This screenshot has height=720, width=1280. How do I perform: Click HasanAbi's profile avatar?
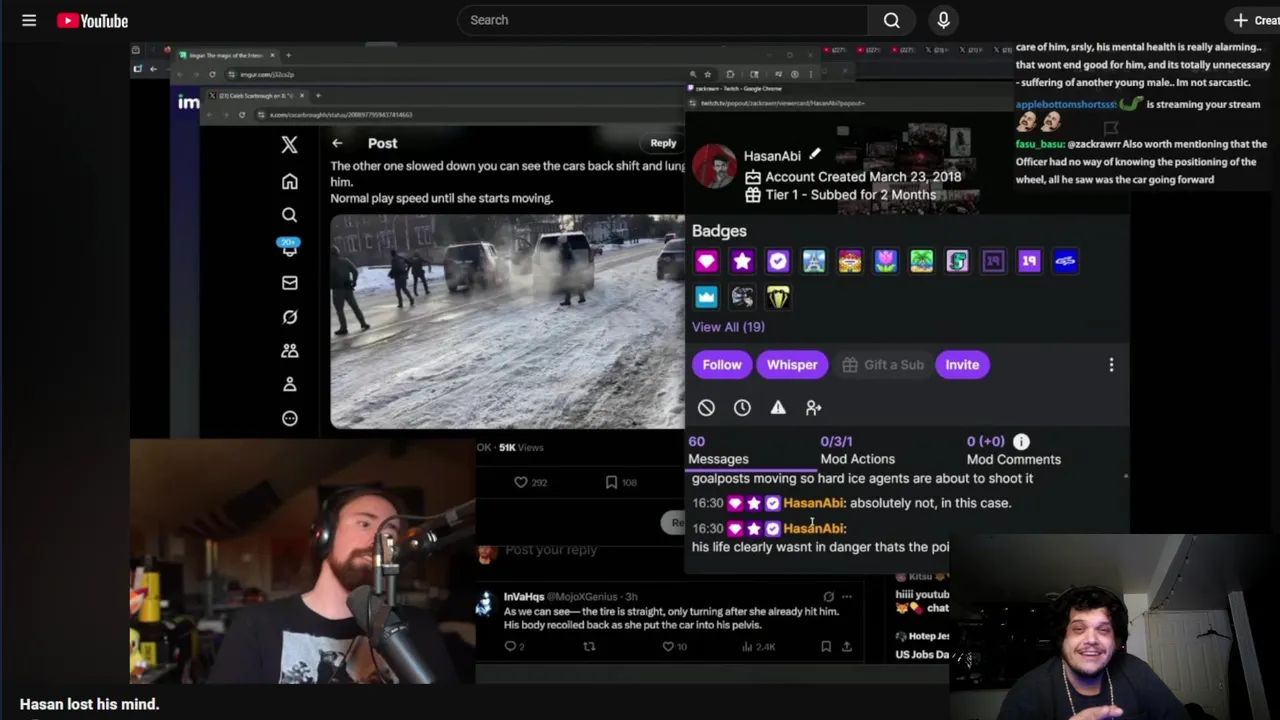pos(714,166)
